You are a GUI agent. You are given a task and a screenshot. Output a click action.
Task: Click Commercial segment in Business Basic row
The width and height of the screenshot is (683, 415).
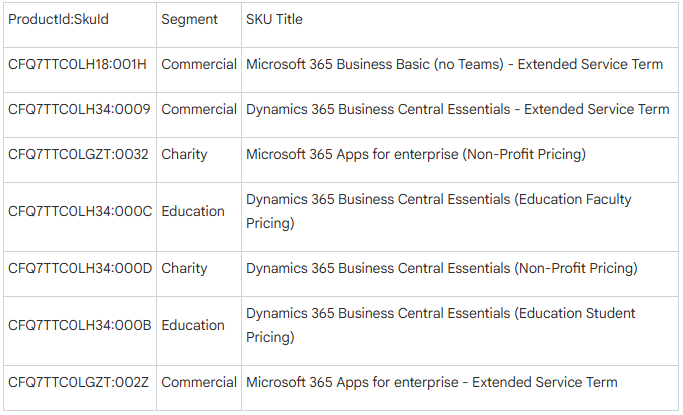[199, 65]
